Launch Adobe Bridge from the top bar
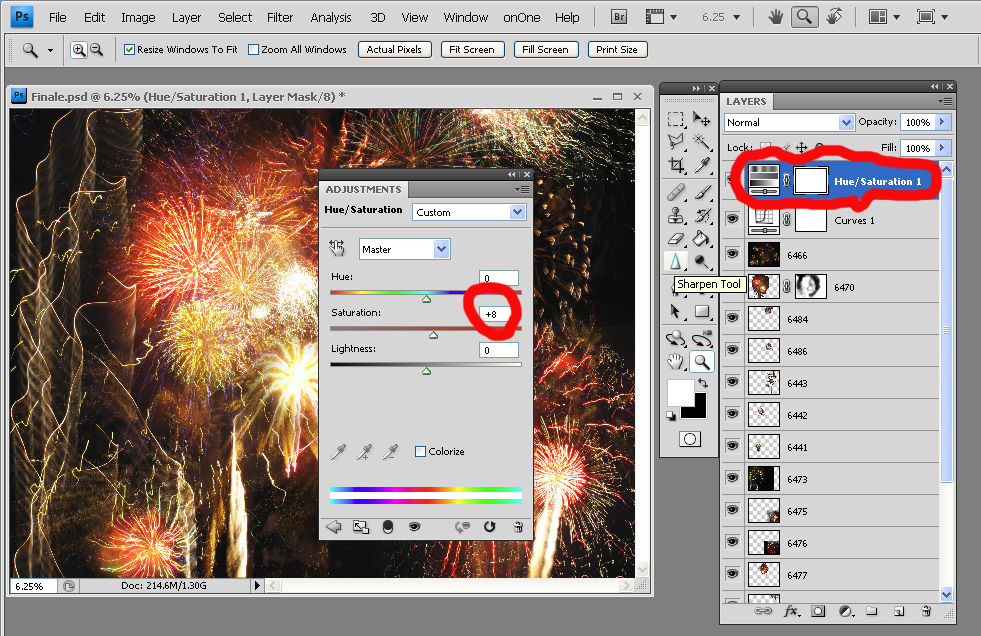This screenshot has width=981, height=636. tap(619, 17)
